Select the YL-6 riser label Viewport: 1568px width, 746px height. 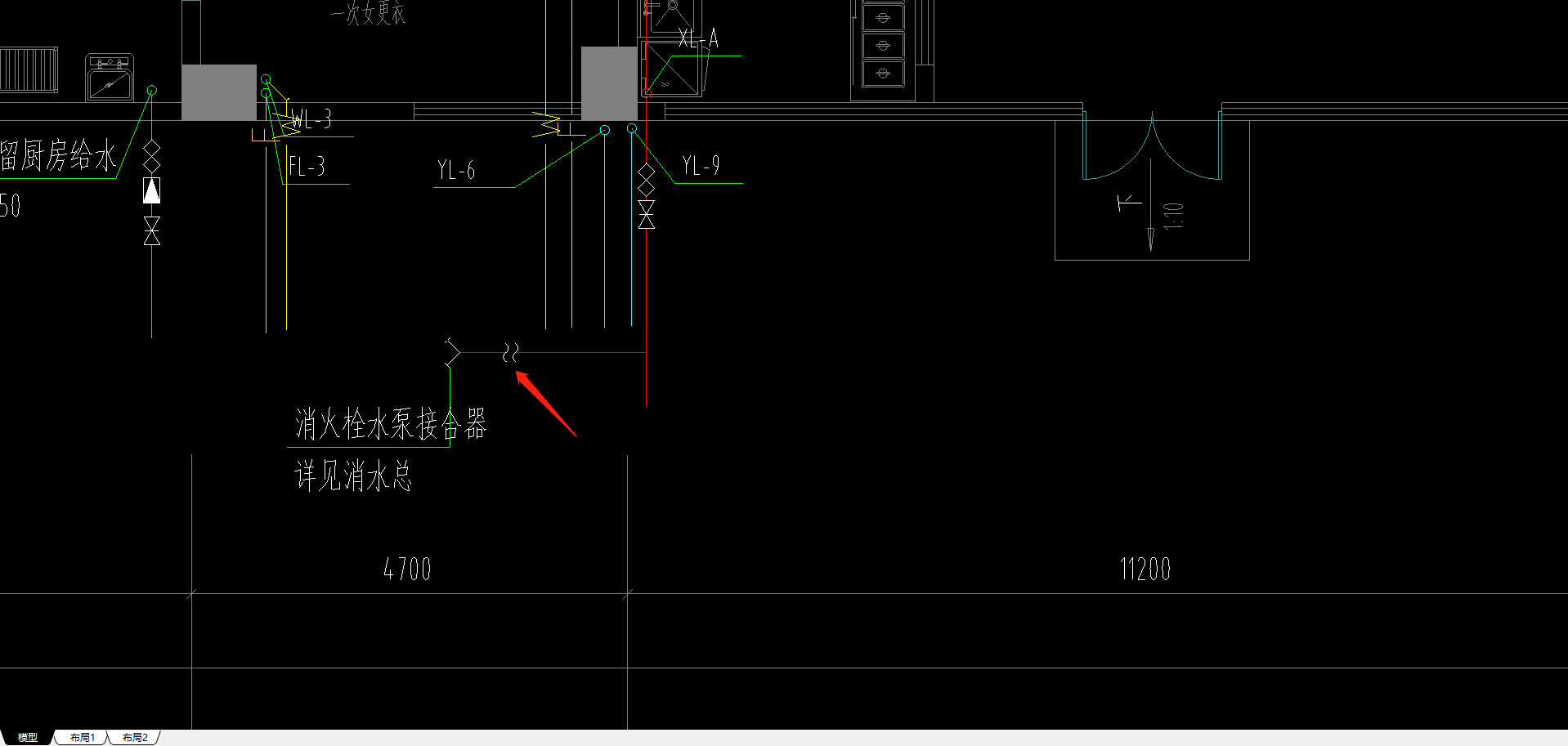click(x=456, y=170)
